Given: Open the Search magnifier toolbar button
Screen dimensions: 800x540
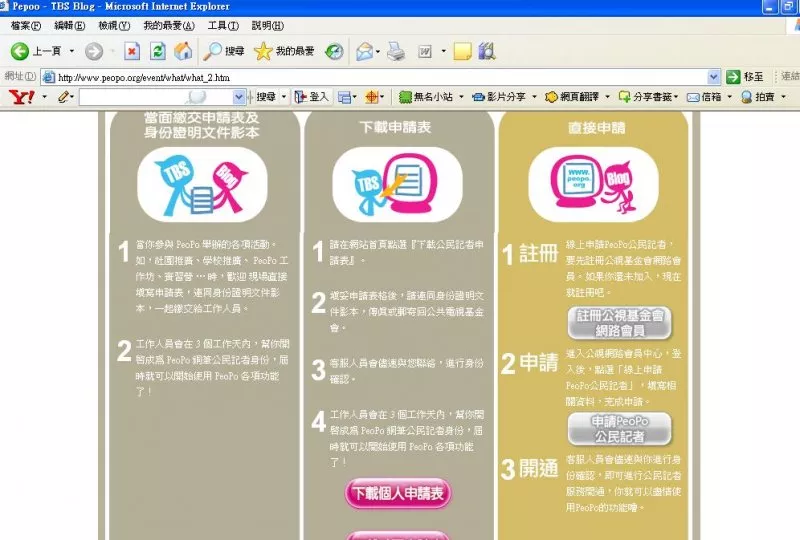Looking at the screenshot, I should click(223, 51).
